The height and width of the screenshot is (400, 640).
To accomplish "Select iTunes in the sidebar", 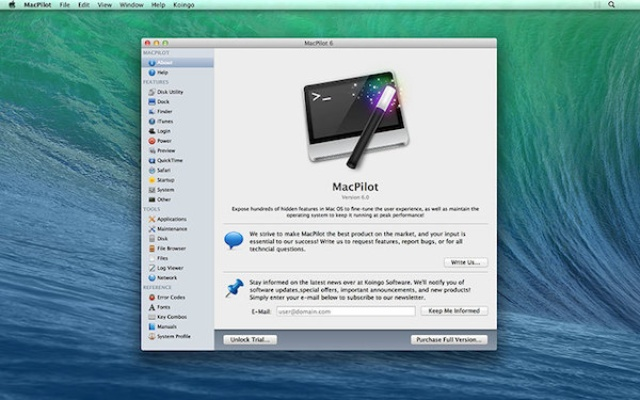I will click(x=164, y=121).
